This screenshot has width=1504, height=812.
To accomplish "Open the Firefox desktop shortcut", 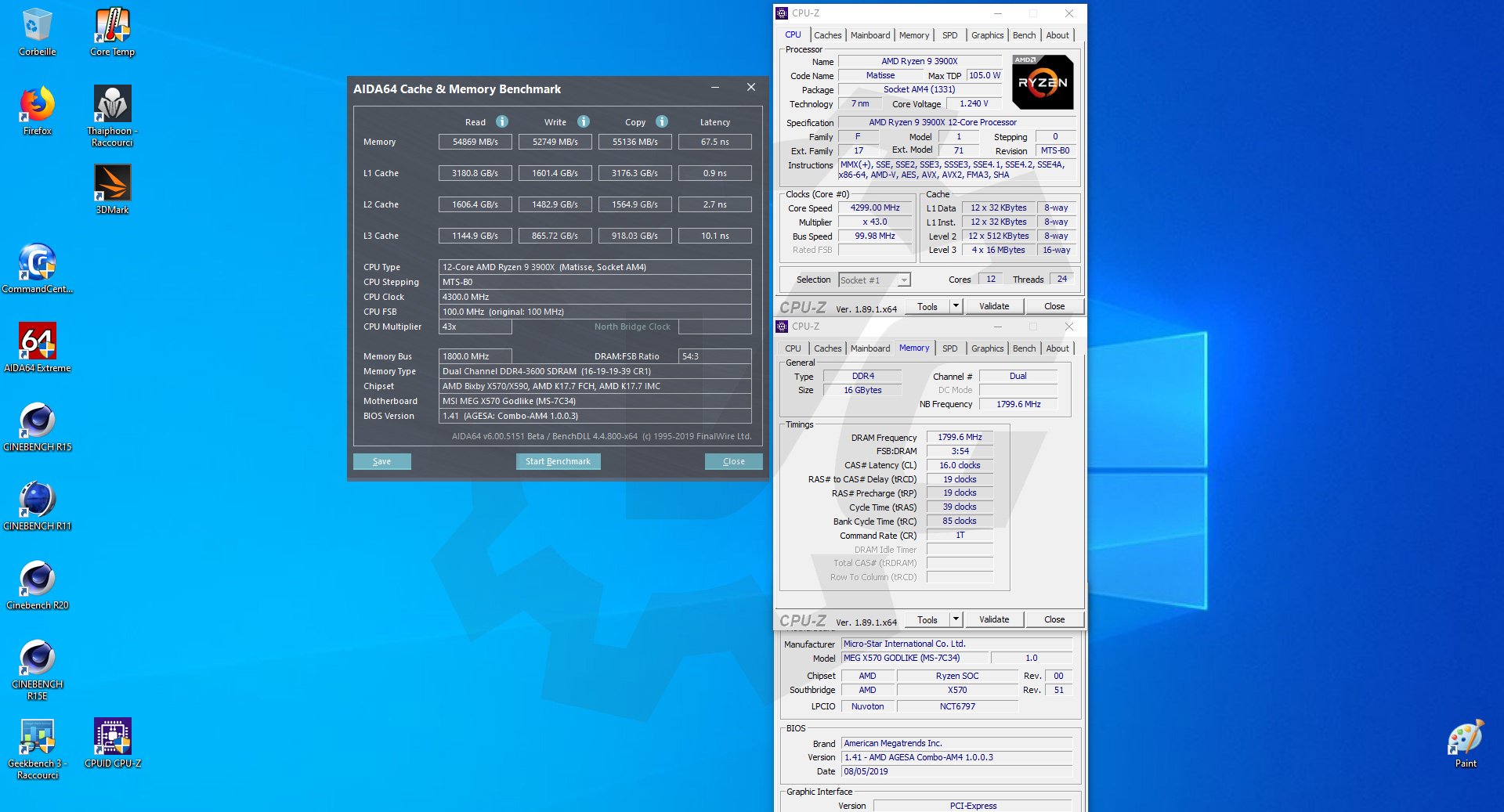I will tap(37, 105).
